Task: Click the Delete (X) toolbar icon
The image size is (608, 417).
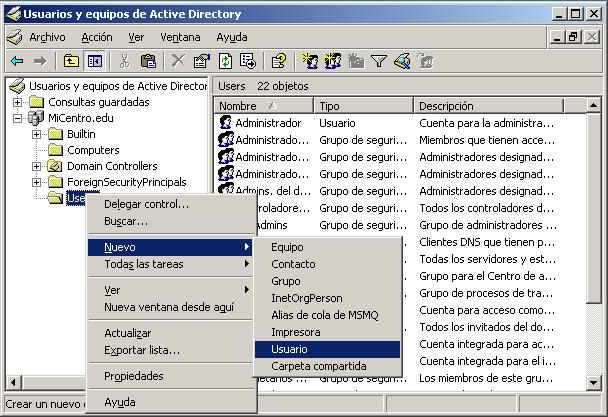Action: 178,62
